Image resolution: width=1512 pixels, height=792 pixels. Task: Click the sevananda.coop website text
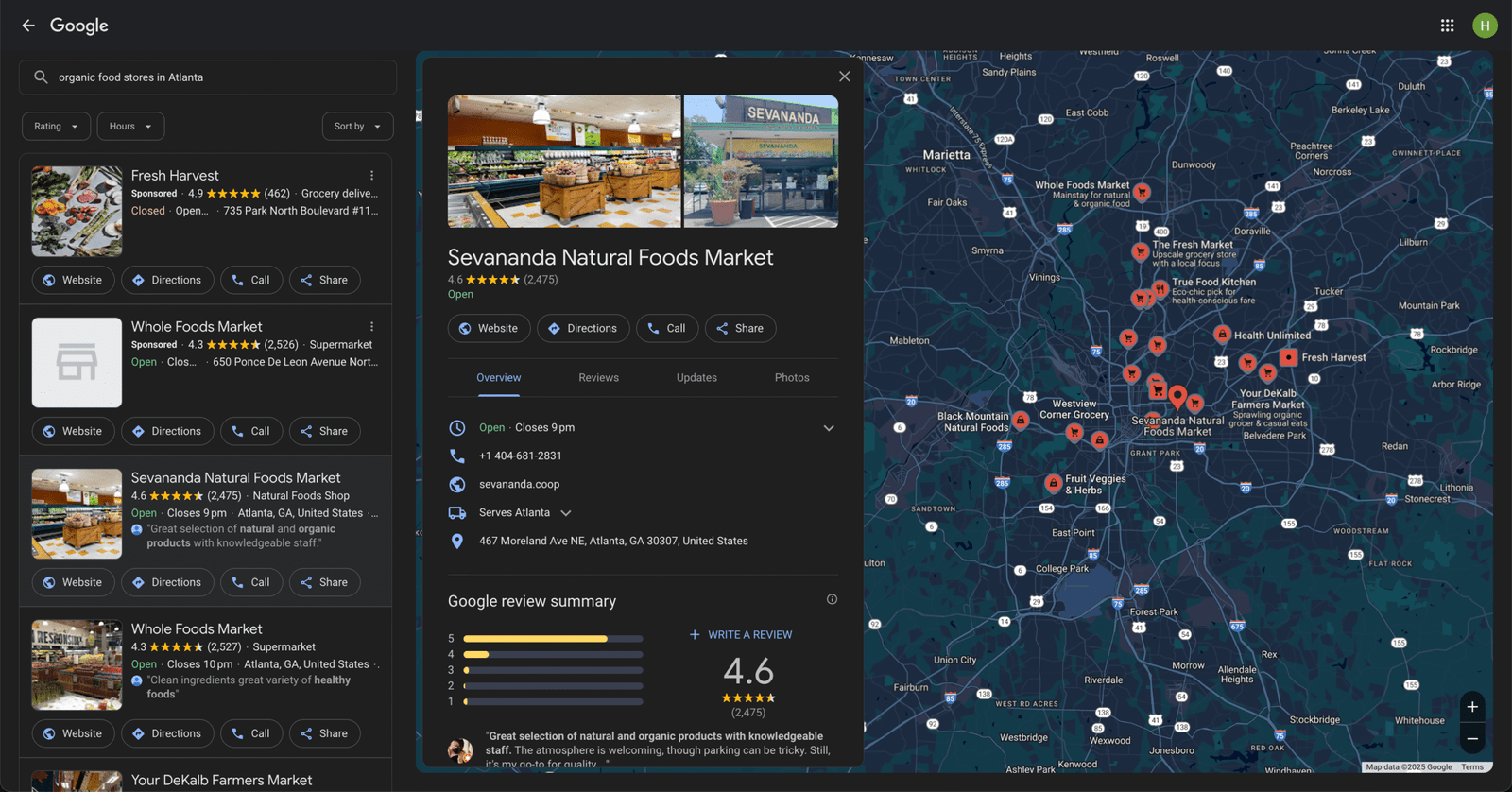point(519,484)
